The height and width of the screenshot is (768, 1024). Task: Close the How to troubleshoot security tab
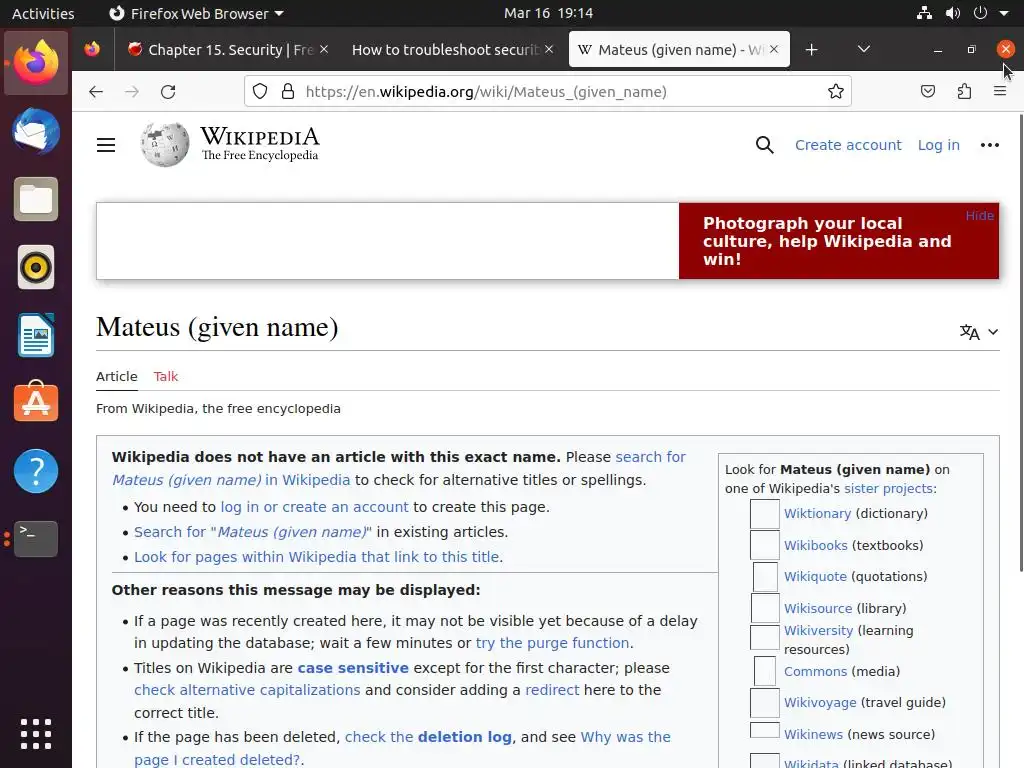549,49
